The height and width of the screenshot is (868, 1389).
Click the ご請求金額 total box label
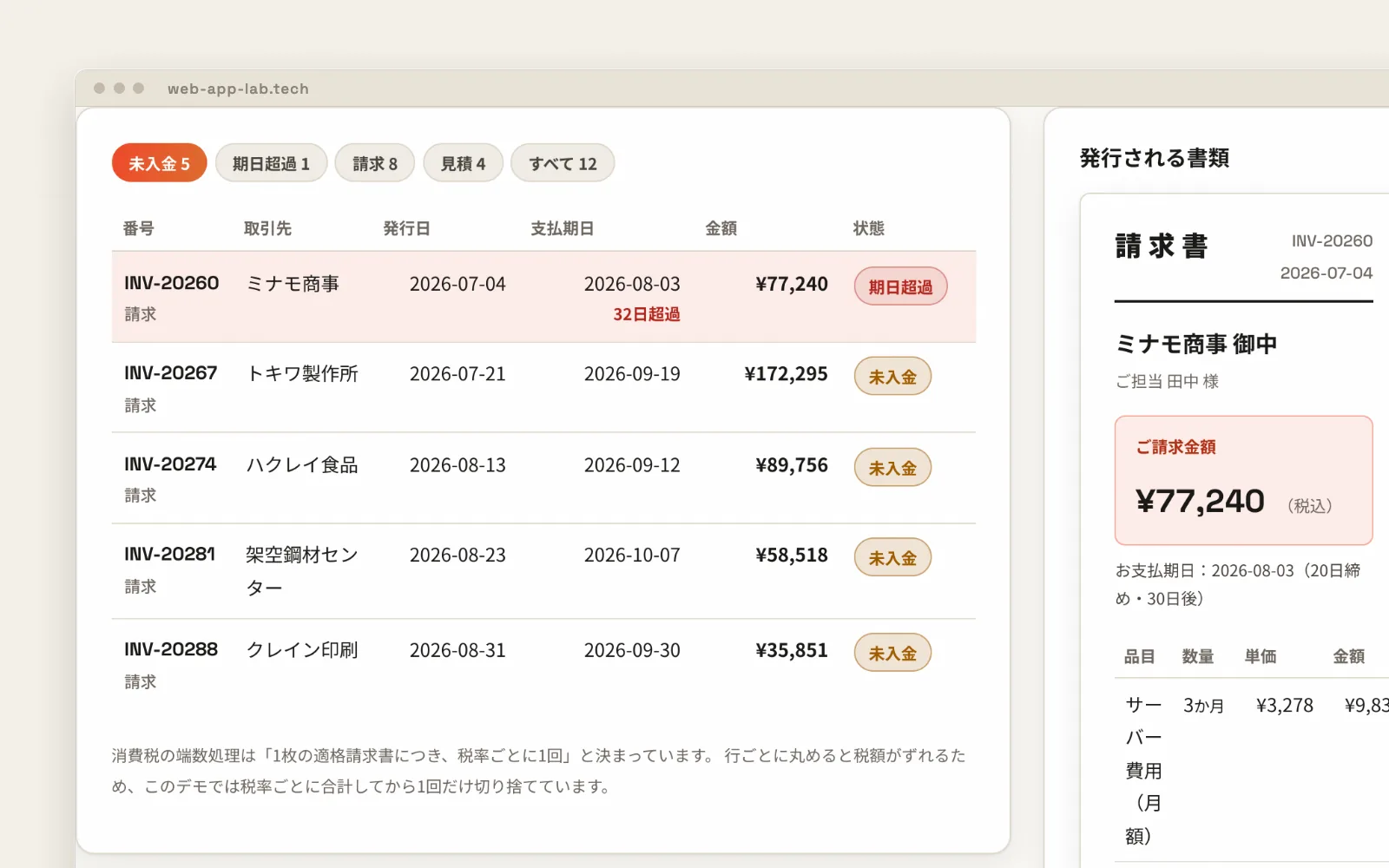coord(1176,447)
